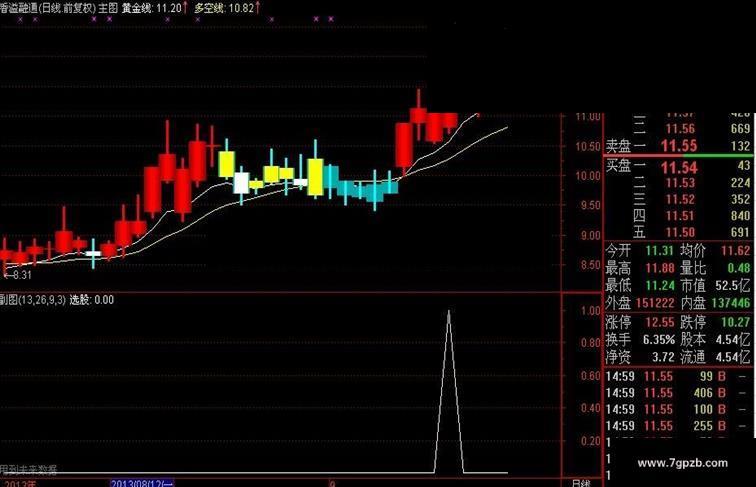Select the buy volume 691
Screen dimensions: 756x487
[740, 232]
